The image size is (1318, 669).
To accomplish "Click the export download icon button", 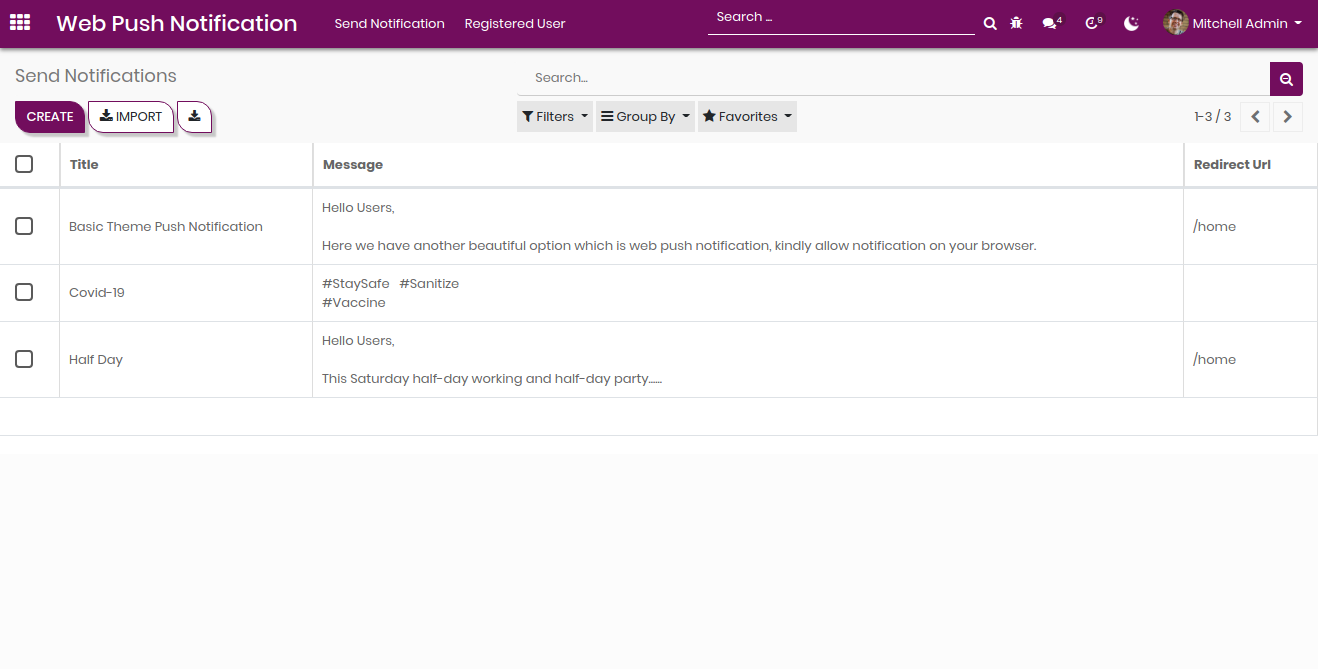I will pyautogui.click(x=194, y=116).
